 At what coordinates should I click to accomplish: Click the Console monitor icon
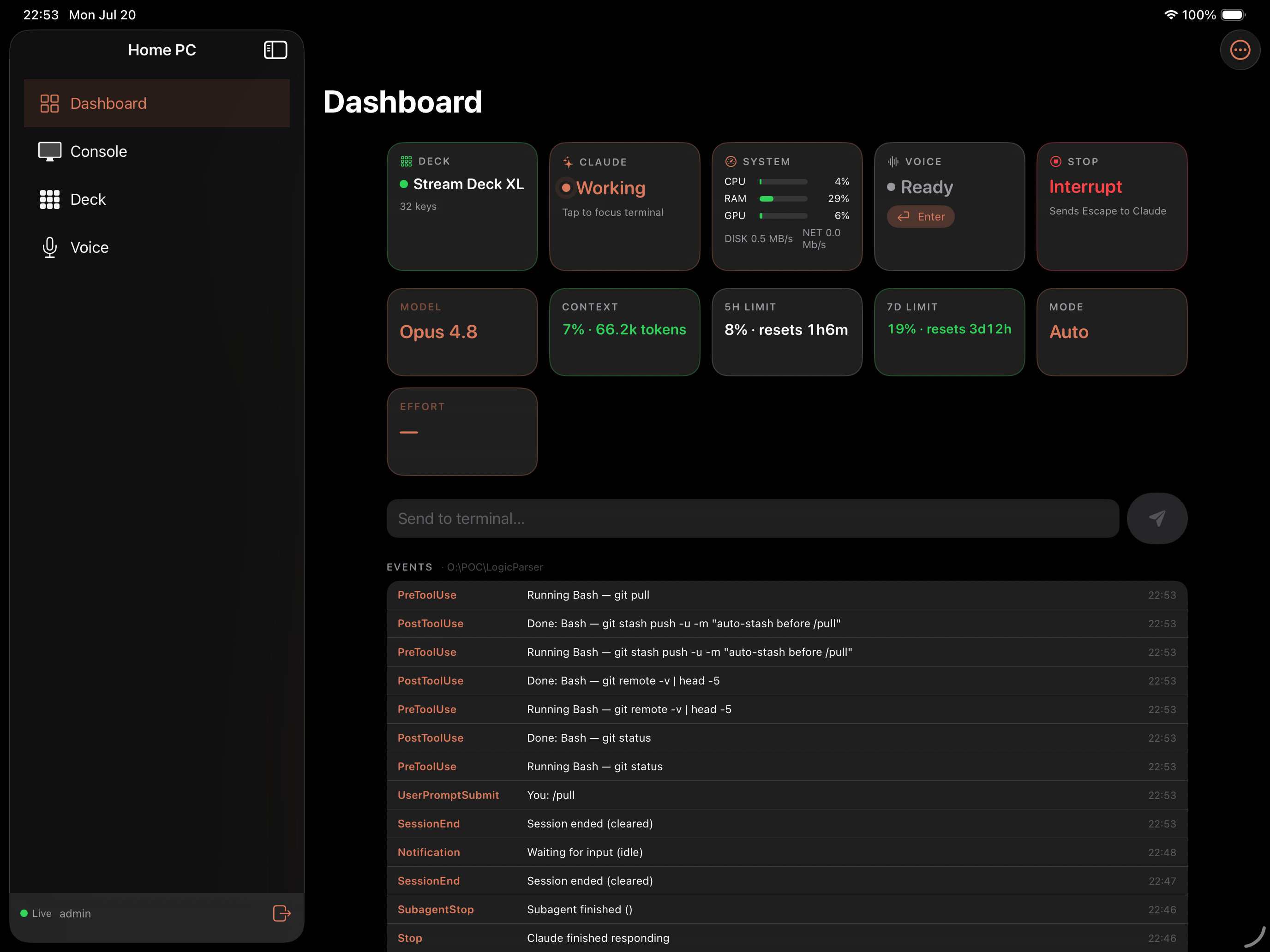coord(49,151)
